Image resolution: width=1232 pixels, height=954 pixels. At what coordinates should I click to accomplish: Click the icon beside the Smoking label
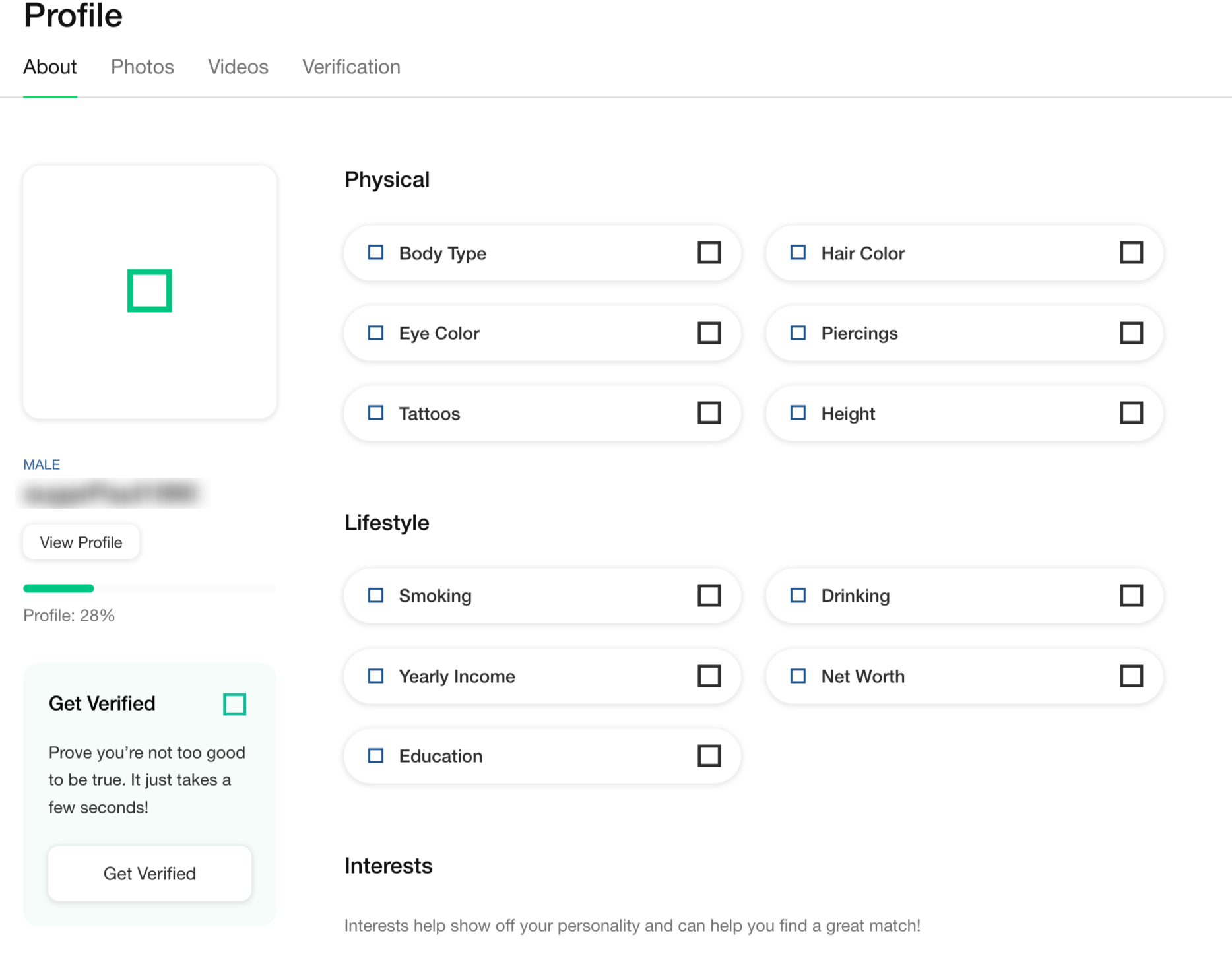click(x=375, y=596)
